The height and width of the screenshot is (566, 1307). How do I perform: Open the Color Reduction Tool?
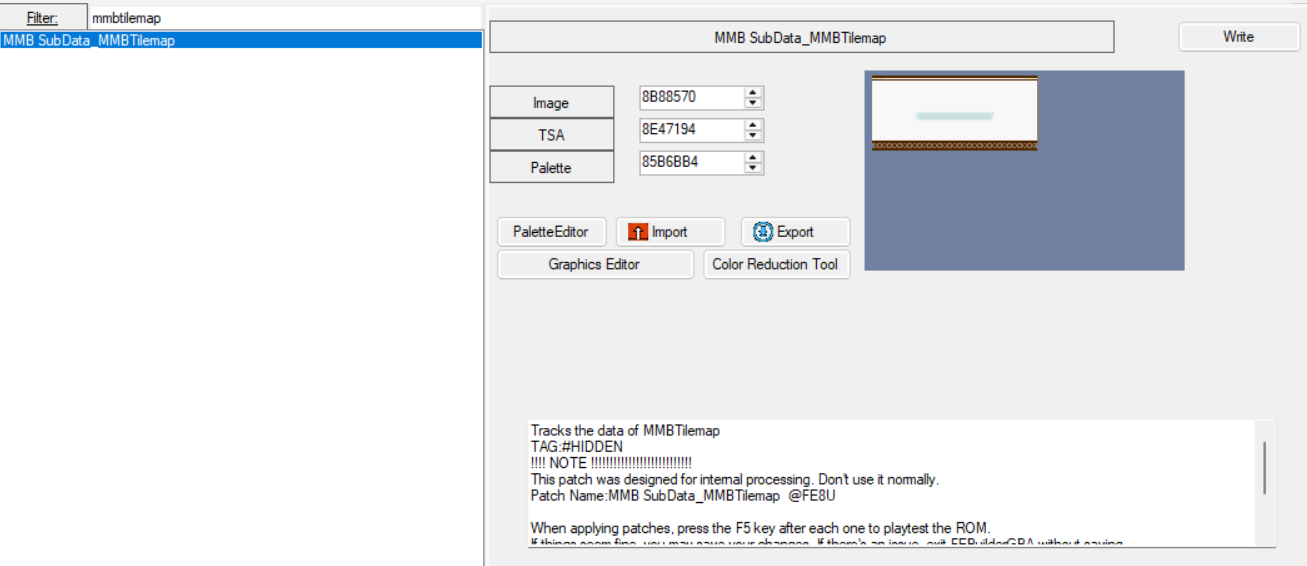coord(777,265)
